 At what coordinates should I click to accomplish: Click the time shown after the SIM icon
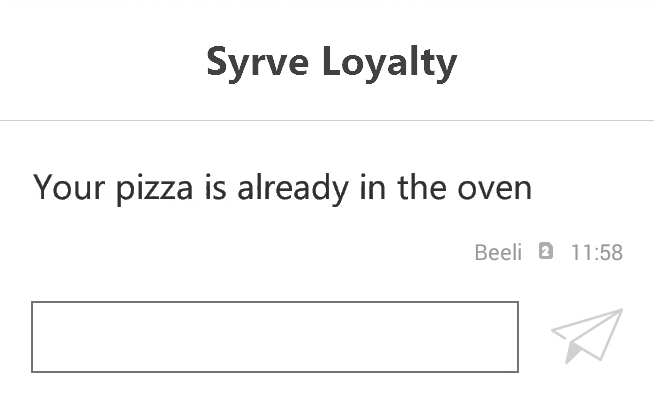pos(596,252)
